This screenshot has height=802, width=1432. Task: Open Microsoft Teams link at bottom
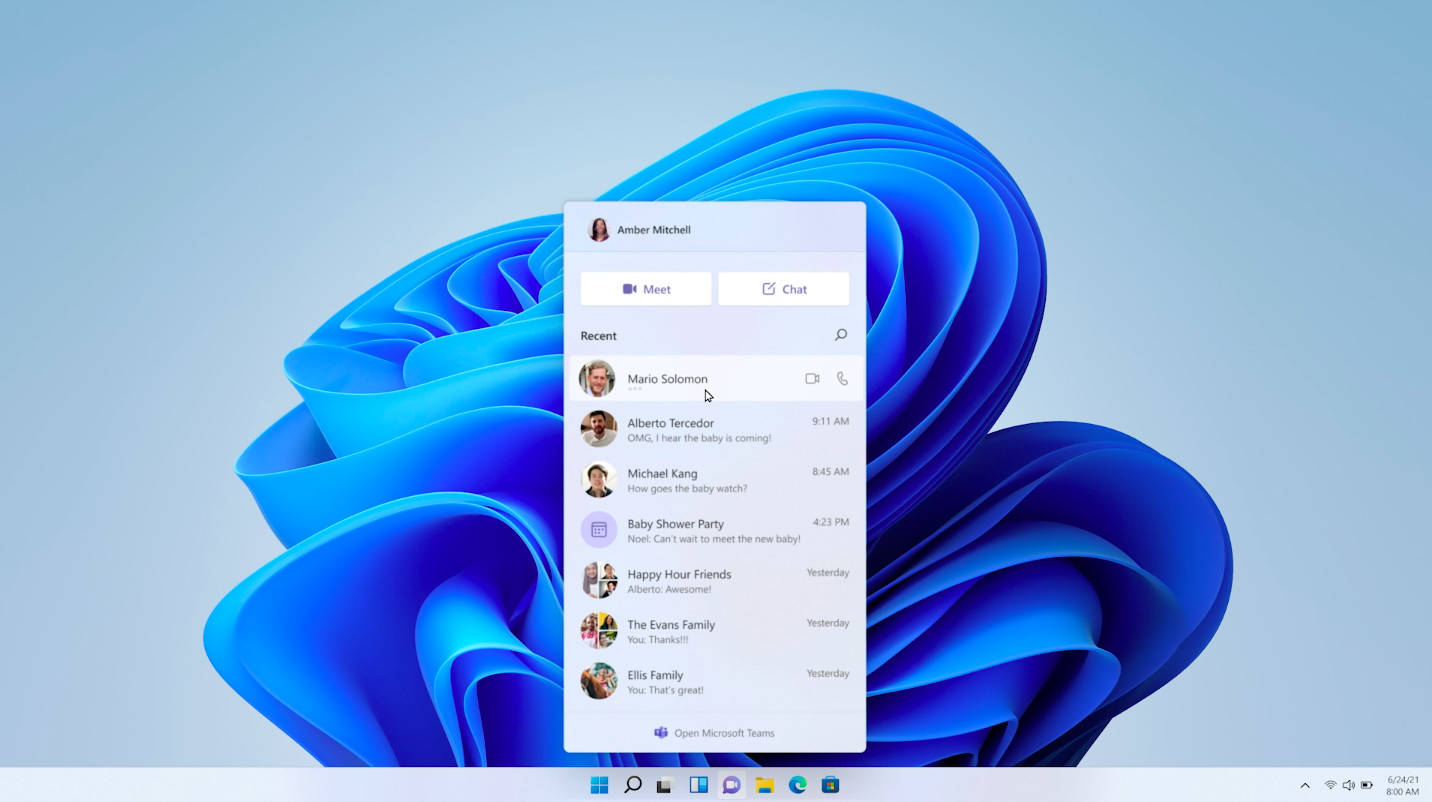[714, 733]
